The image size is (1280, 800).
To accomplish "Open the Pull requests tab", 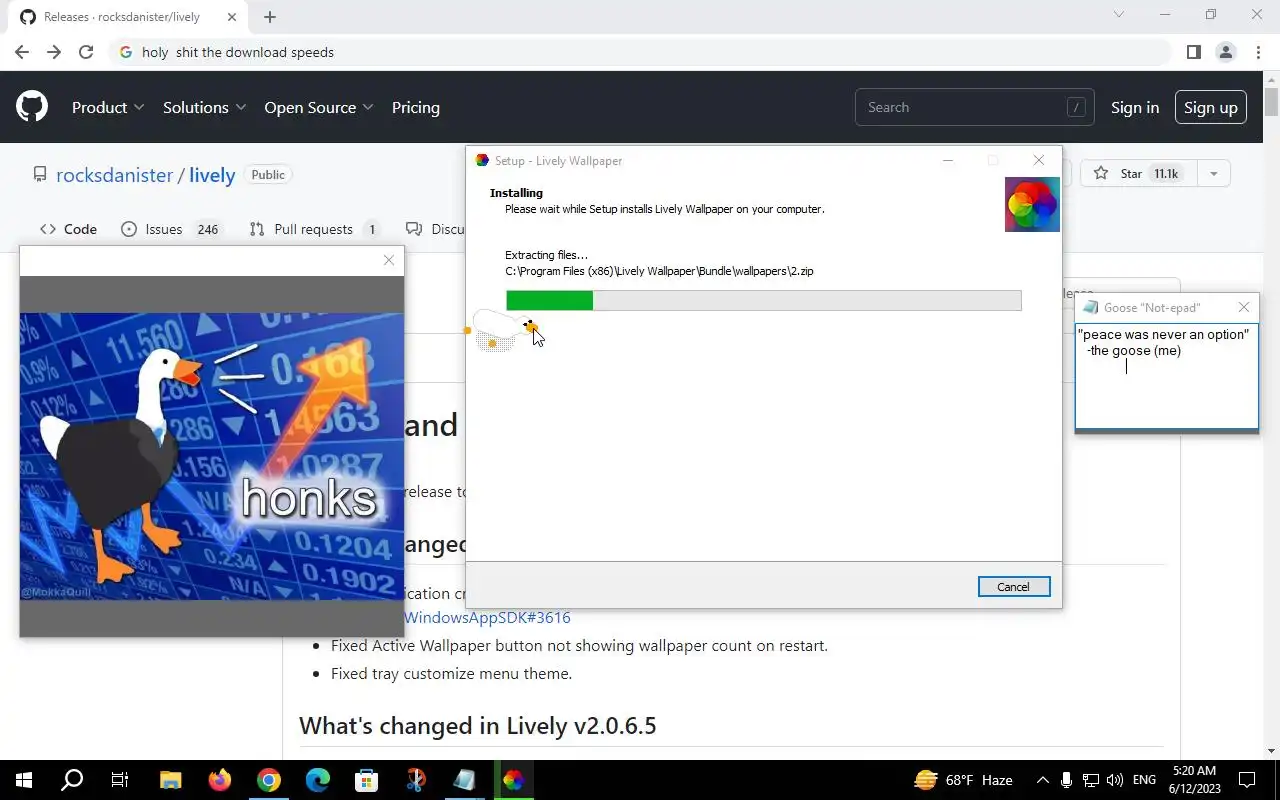I will pos(313,229).
